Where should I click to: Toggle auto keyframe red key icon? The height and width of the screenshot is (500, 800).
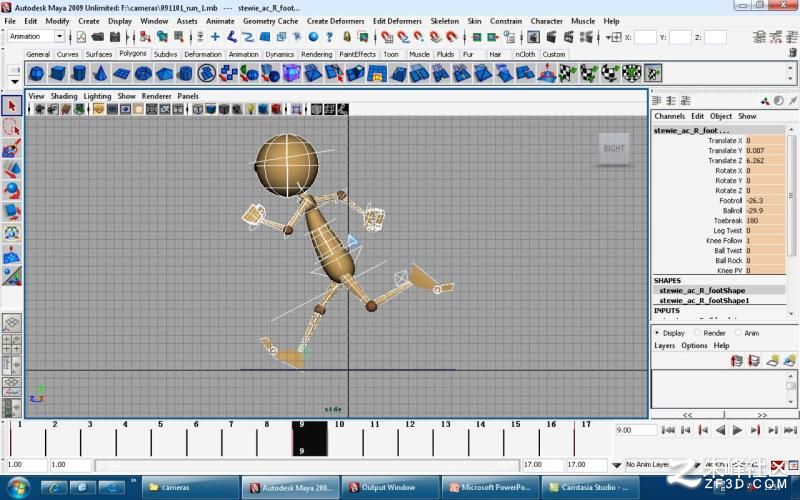point(778,465)
